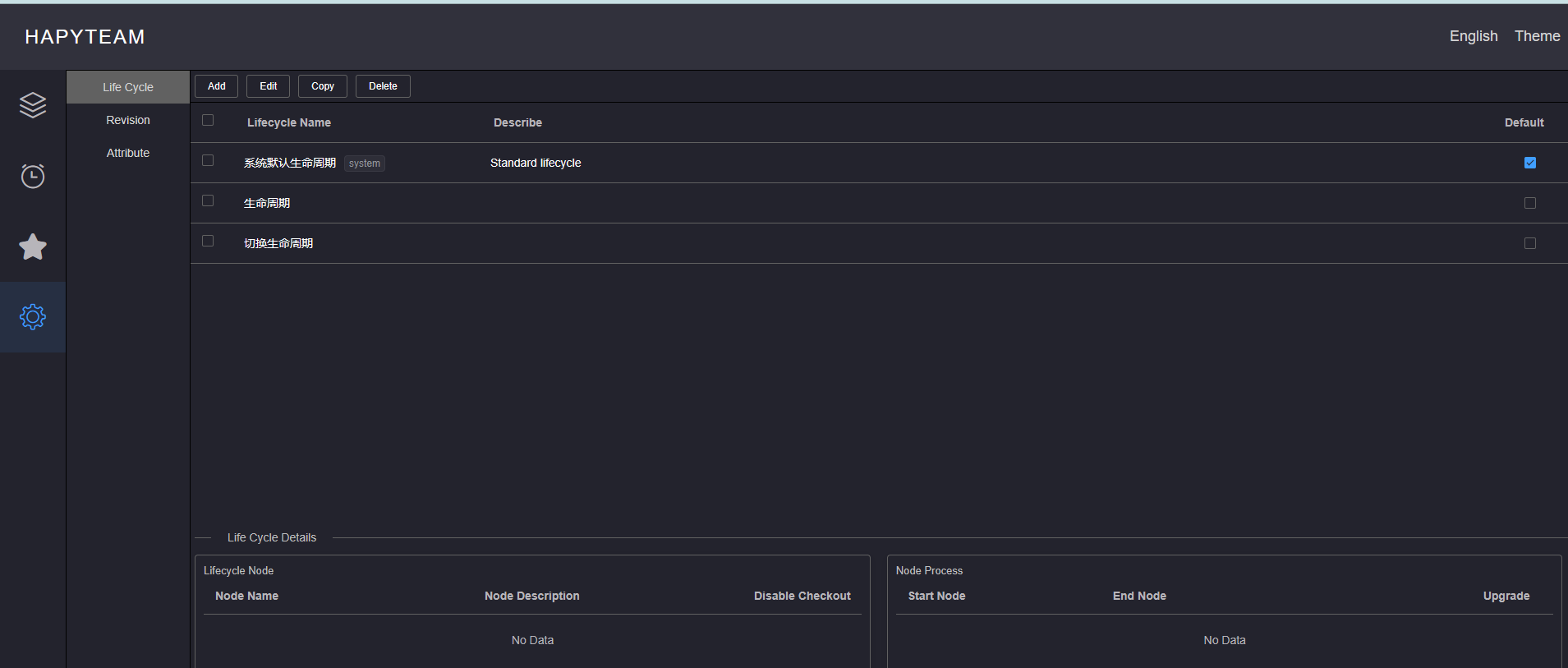Change language via English link

[1474, 36]
